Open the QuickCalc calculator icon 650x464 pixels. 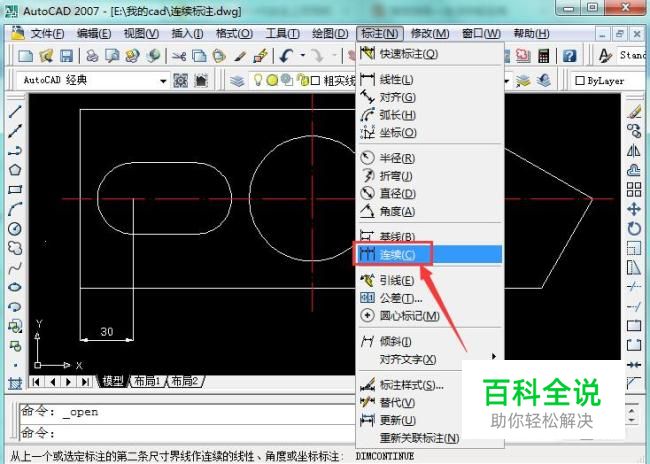(543, 56)
